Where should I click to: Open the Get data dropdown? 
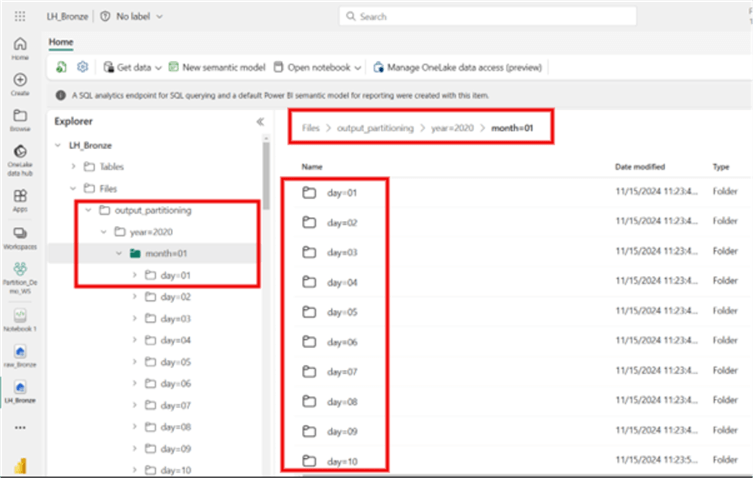(133, 67)
